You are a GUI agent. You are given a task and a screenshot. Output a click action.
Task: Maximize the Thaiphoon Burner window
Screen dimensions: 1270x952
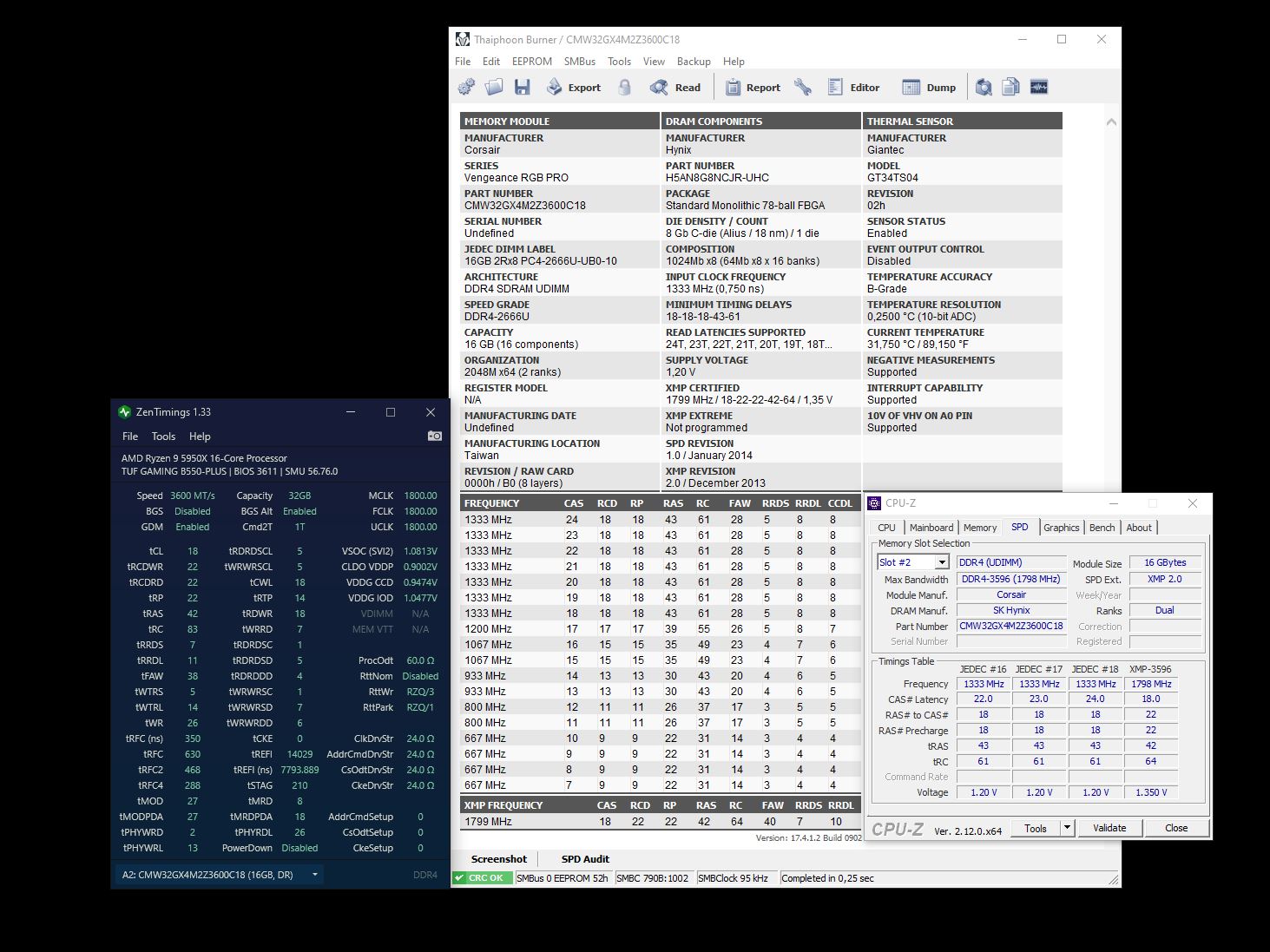coord(1062,39)
